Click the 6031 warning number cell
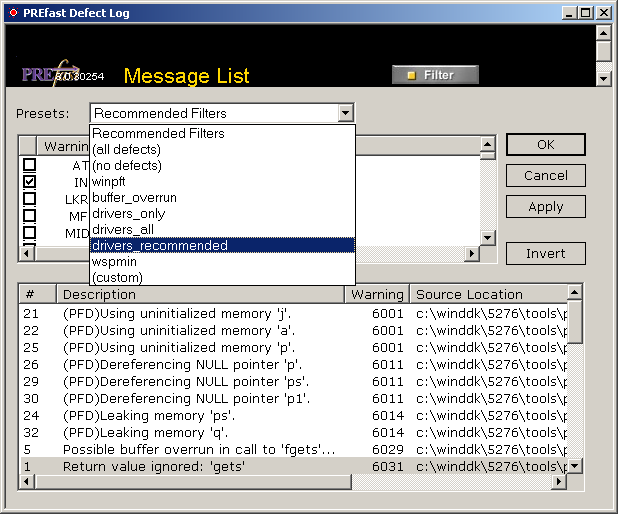Viewport: 618px width, 514px height. (388, 466)
